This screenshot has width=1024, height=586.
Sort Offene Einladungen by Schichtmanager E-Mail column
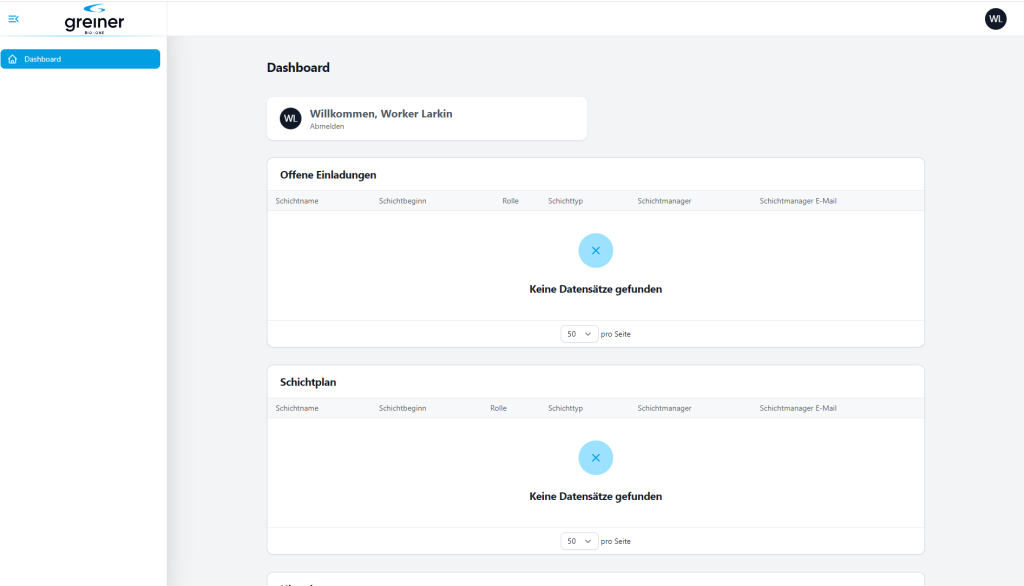[797, 201]
